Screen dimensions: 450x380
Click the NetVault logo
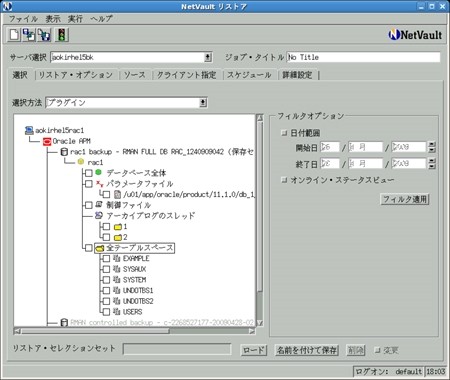click(x=415, y=35)
